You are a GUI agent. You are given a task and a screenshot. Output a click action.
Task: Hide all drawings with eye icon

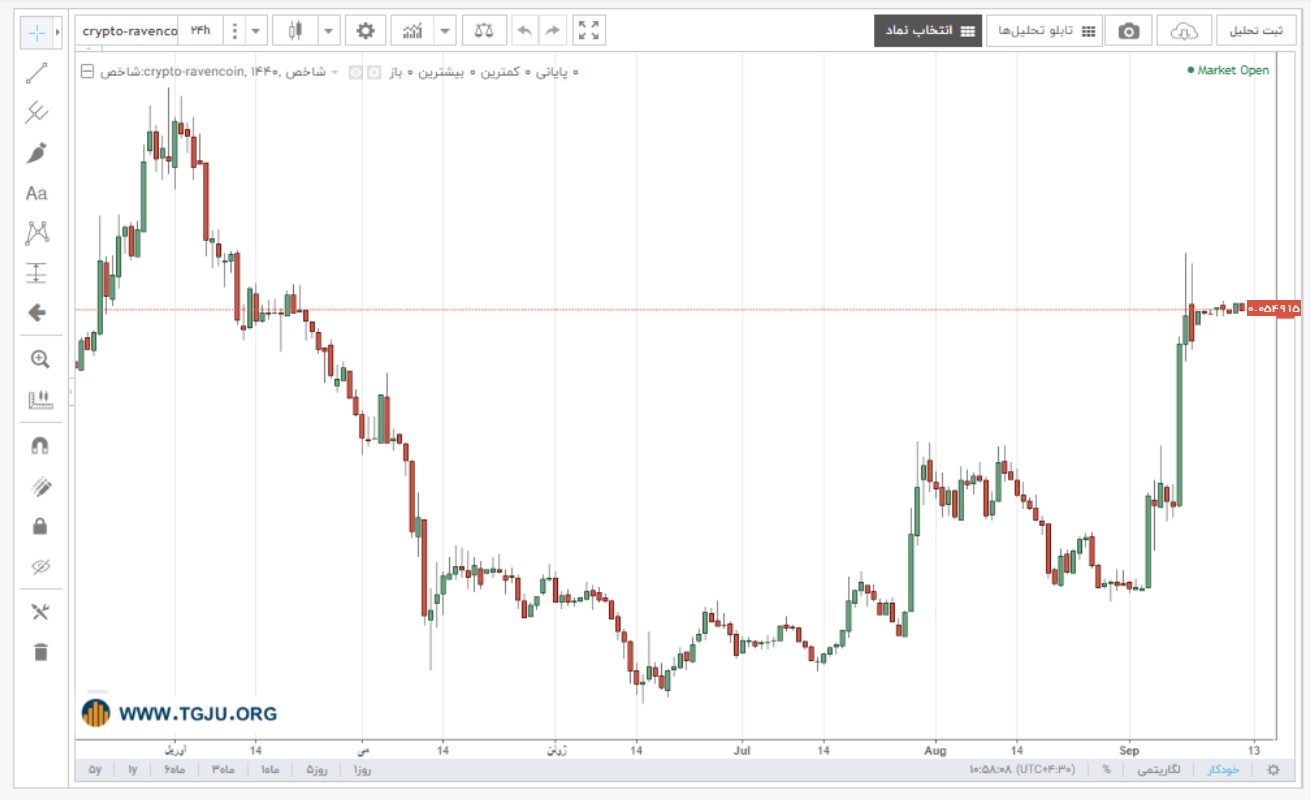40,567
